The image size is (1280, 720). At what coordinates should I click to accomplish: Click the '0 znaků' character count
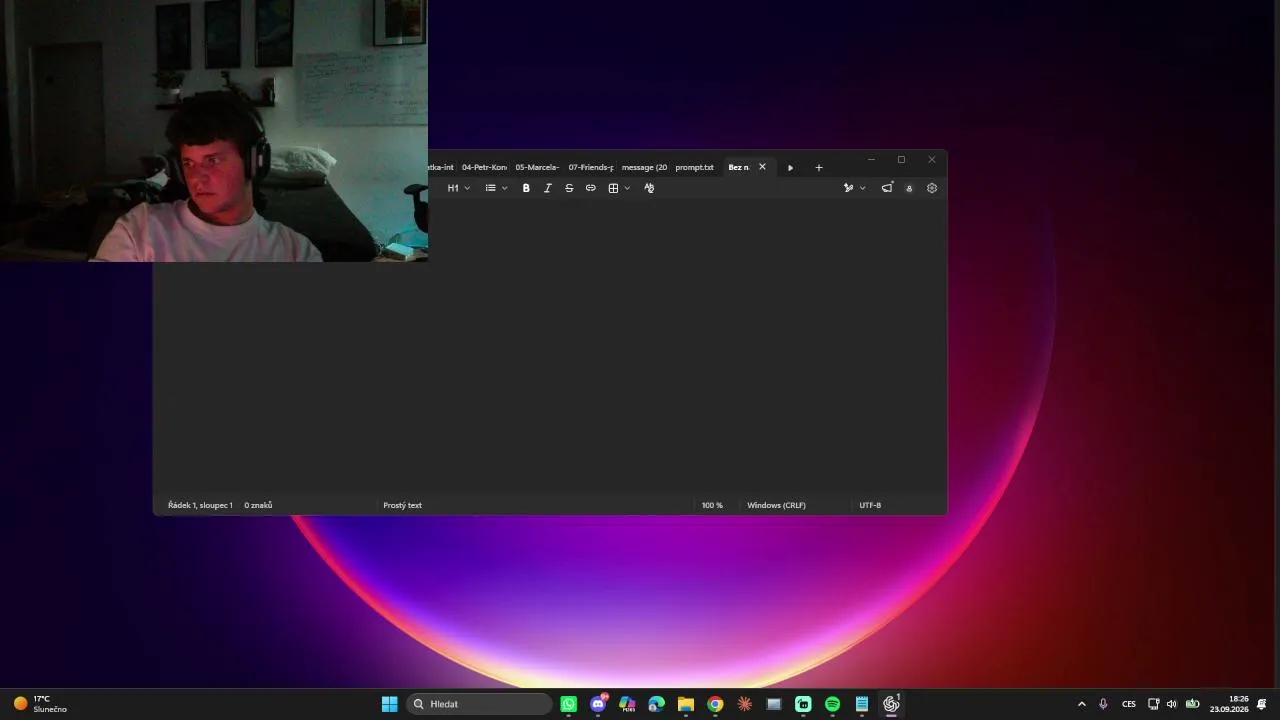[x=258, y=505]
